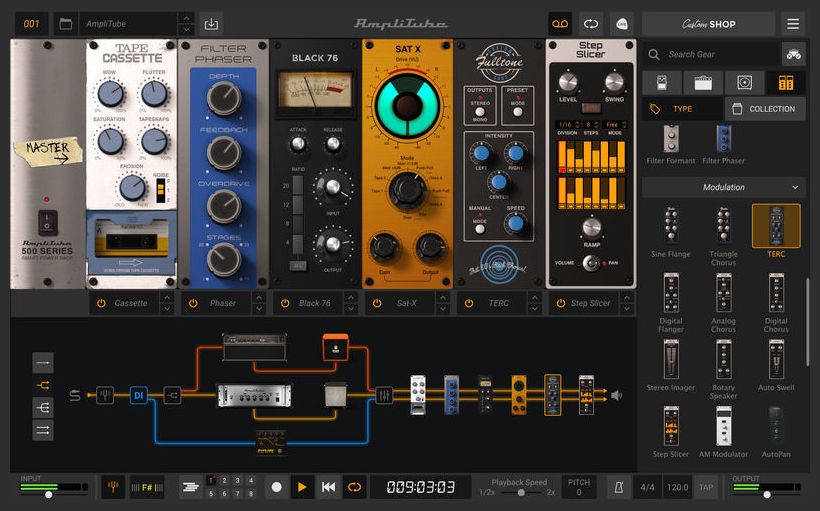Select the split parallel routing icon
The width and height of the screenshot is (820, 511).
(x=43, y=385)
